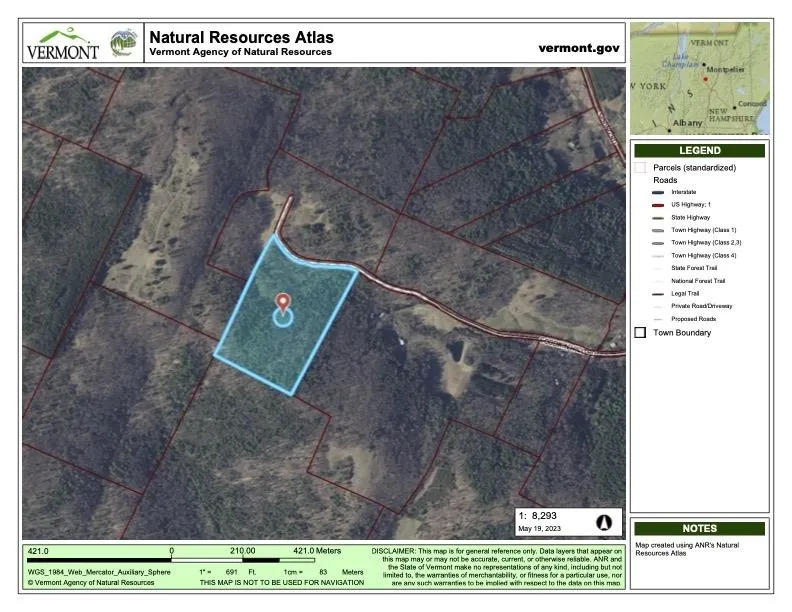
Task: Click the NOTES header bar
Action: point(699,528)
